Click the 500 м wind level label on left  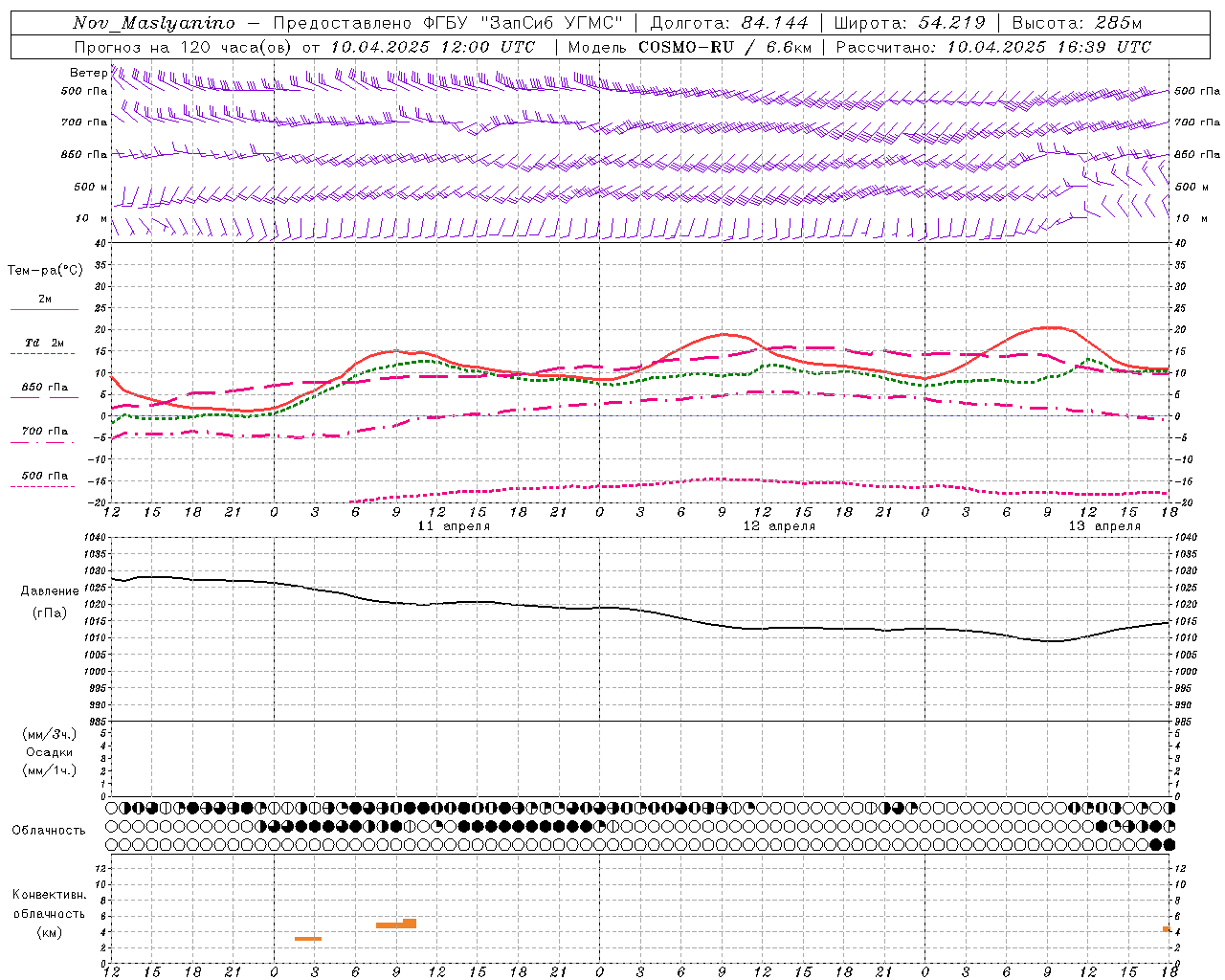pyautogui.click(x=91, y=187)
